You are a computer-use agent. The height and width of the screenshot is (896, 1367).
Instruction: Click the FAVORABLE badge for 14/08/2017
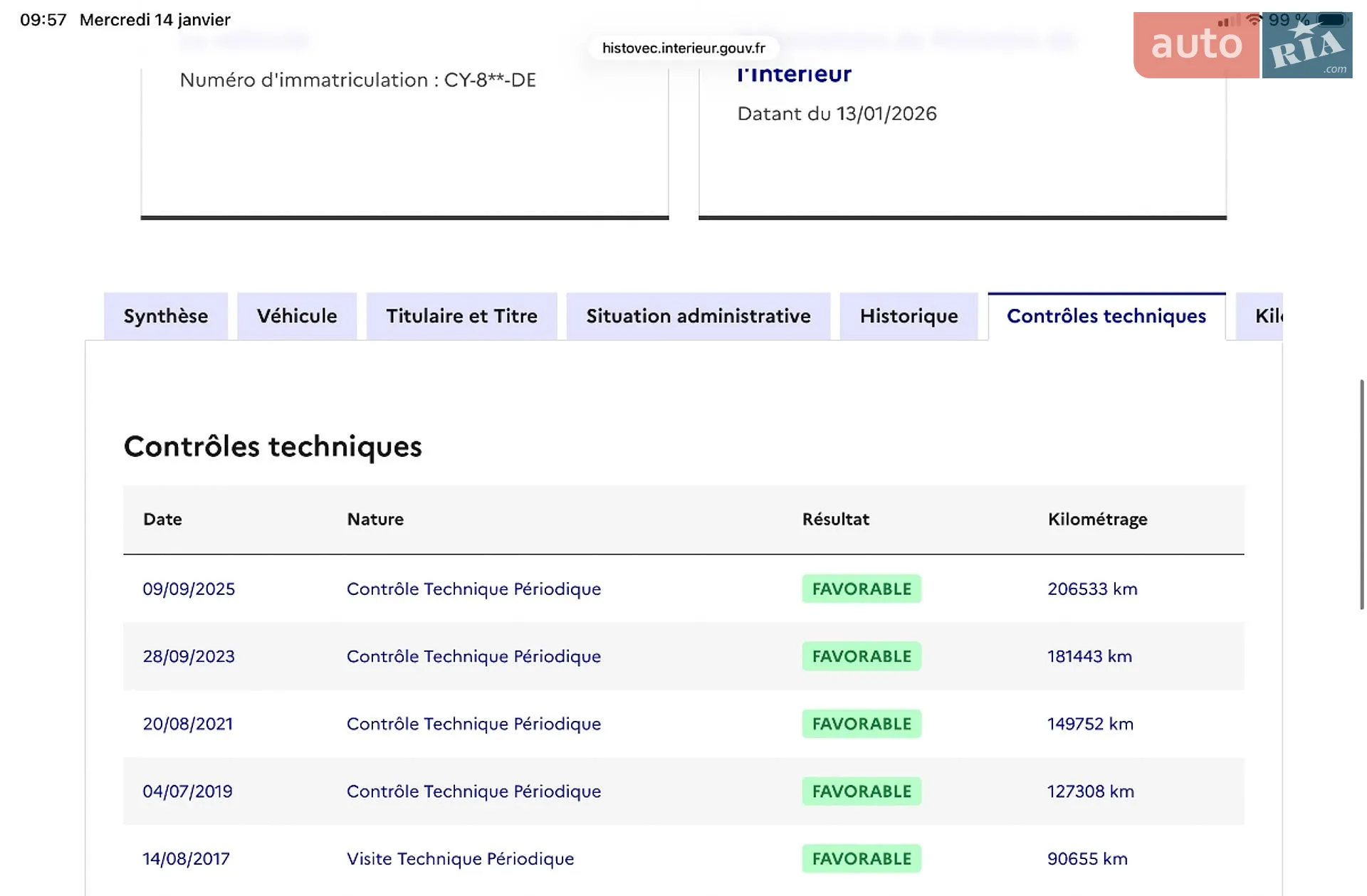(861, 858)
